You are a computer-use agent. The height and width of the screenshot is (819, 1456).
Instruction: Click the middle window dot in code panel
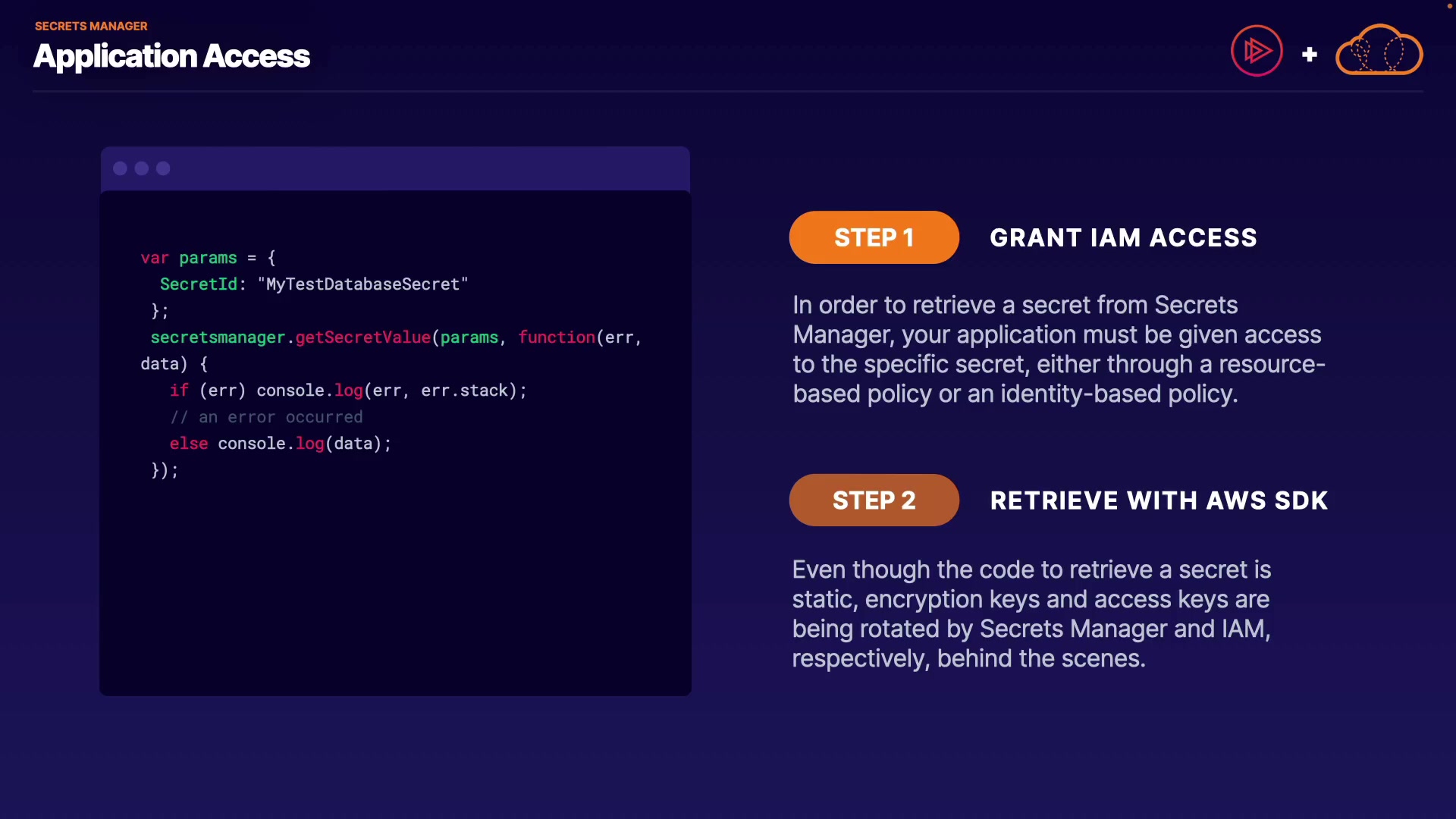142,168
